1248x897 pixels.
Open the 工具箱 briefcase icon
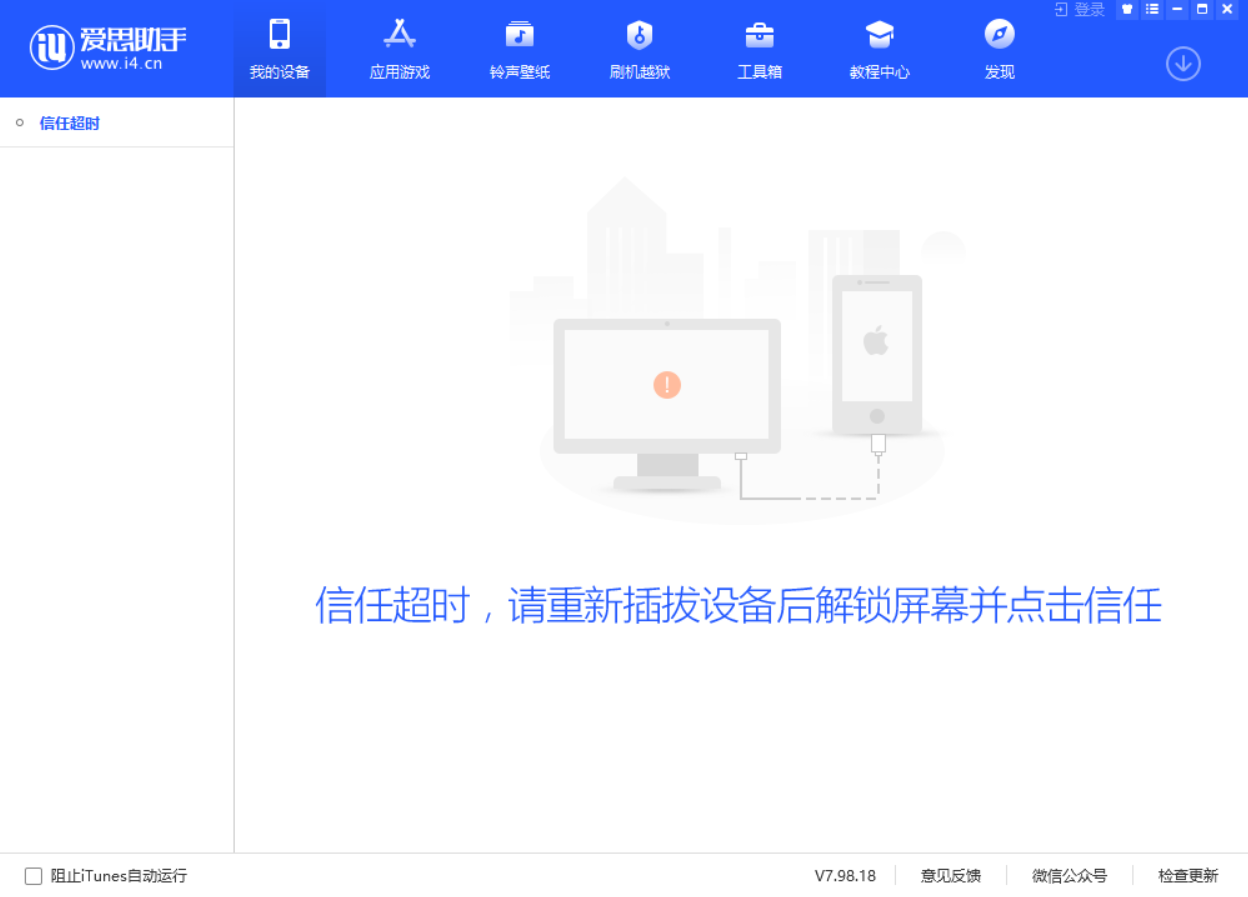[759, 48]
